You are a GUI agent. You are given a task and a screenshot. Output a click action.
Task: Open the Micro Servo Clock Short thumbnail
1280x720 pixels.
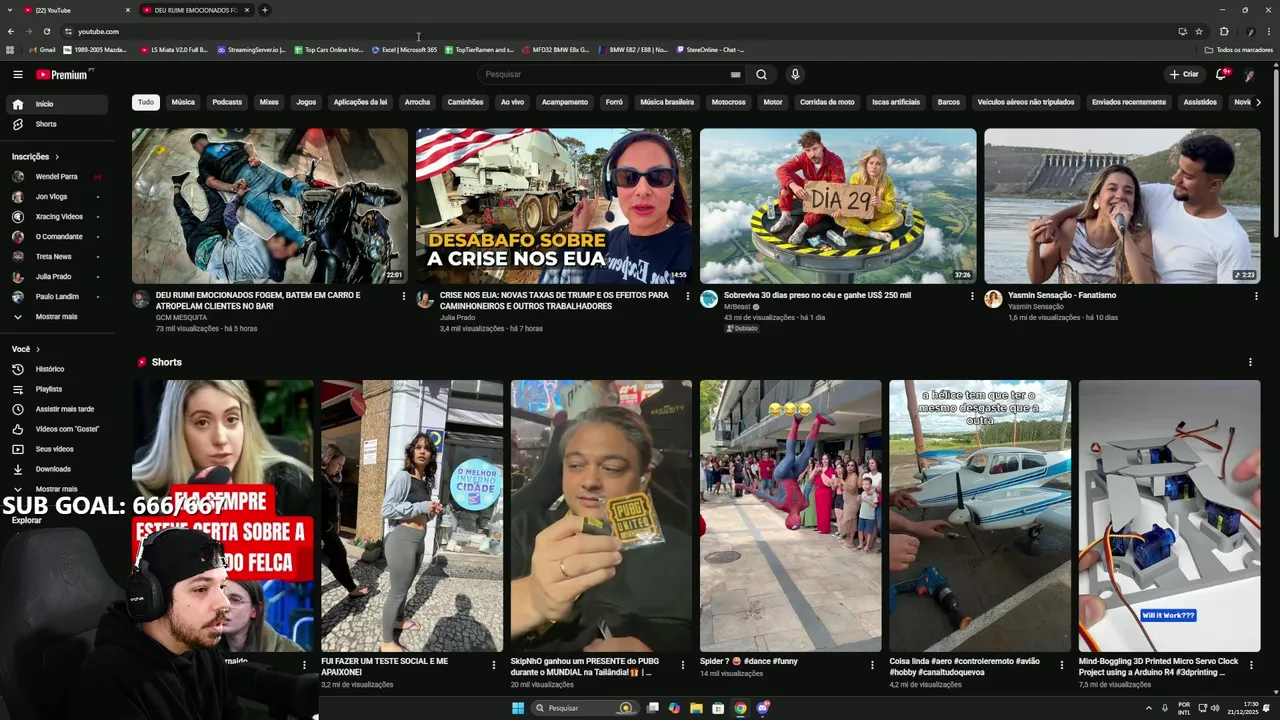1169,516
